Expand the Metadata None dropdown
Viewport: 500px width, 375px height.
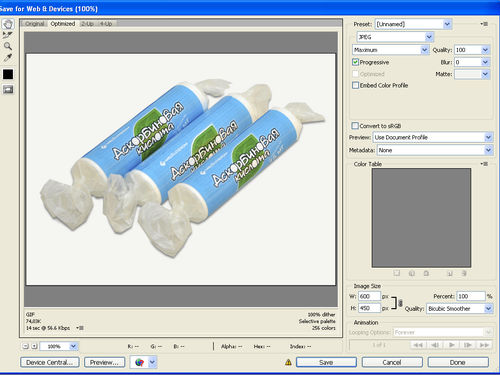(x=435, y=150)
